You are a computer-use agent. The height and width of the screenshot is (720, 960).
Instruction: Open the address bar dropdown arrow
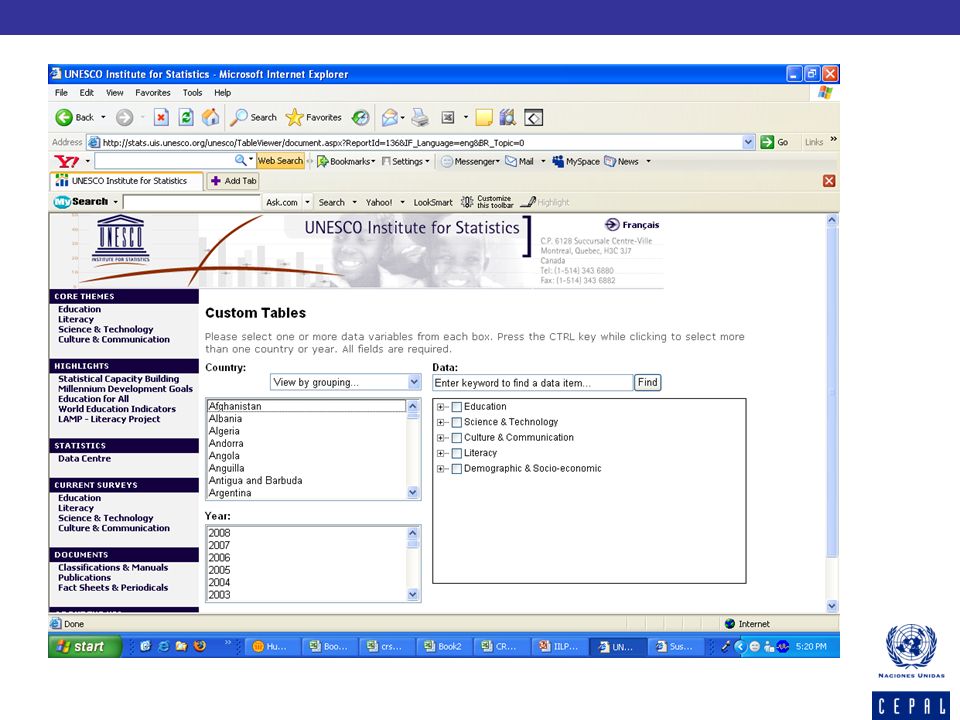tap(748, 142)
